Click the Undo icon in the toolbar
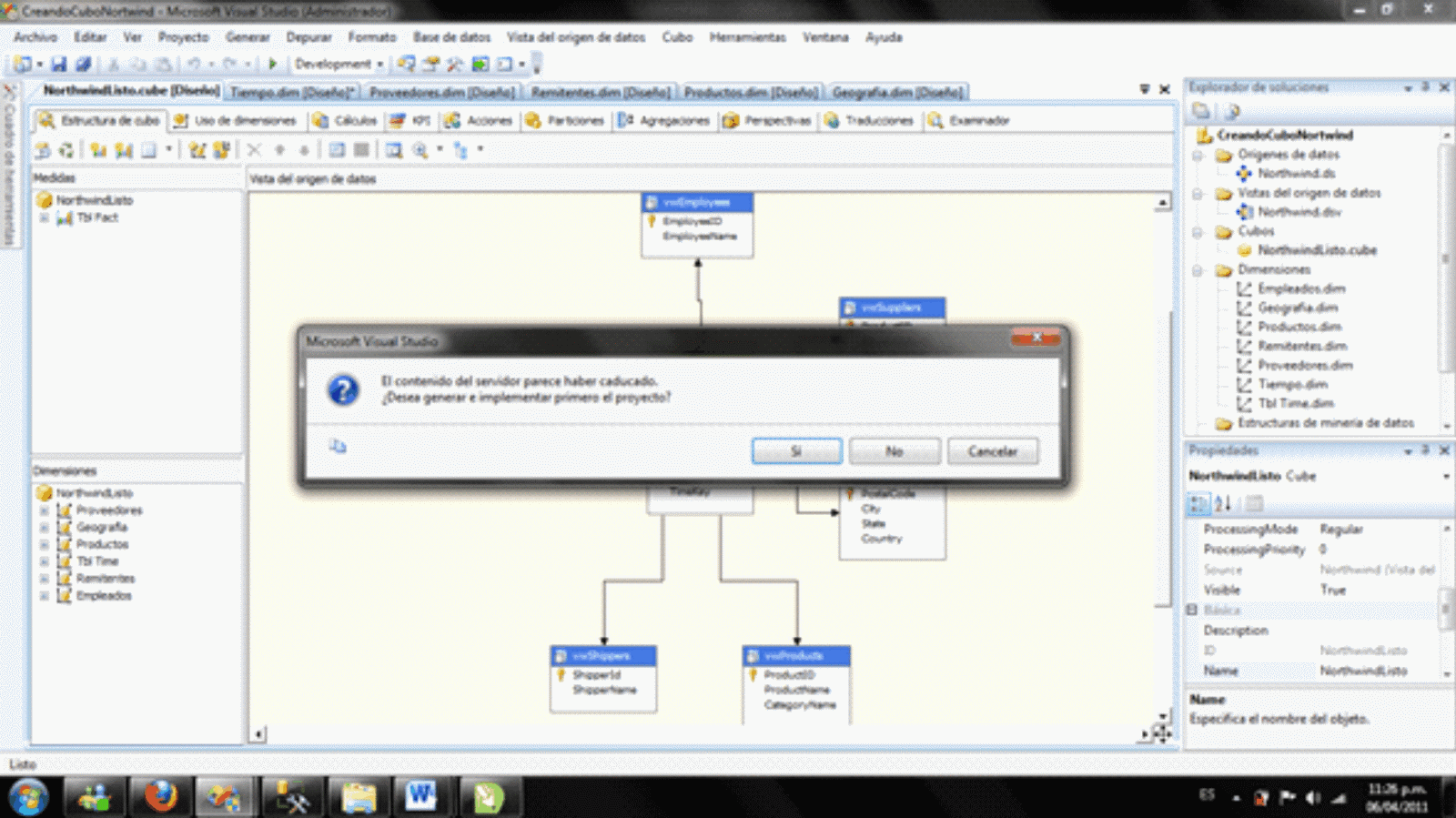Screen dimensions: 1456x818 (x=194, y=64)
